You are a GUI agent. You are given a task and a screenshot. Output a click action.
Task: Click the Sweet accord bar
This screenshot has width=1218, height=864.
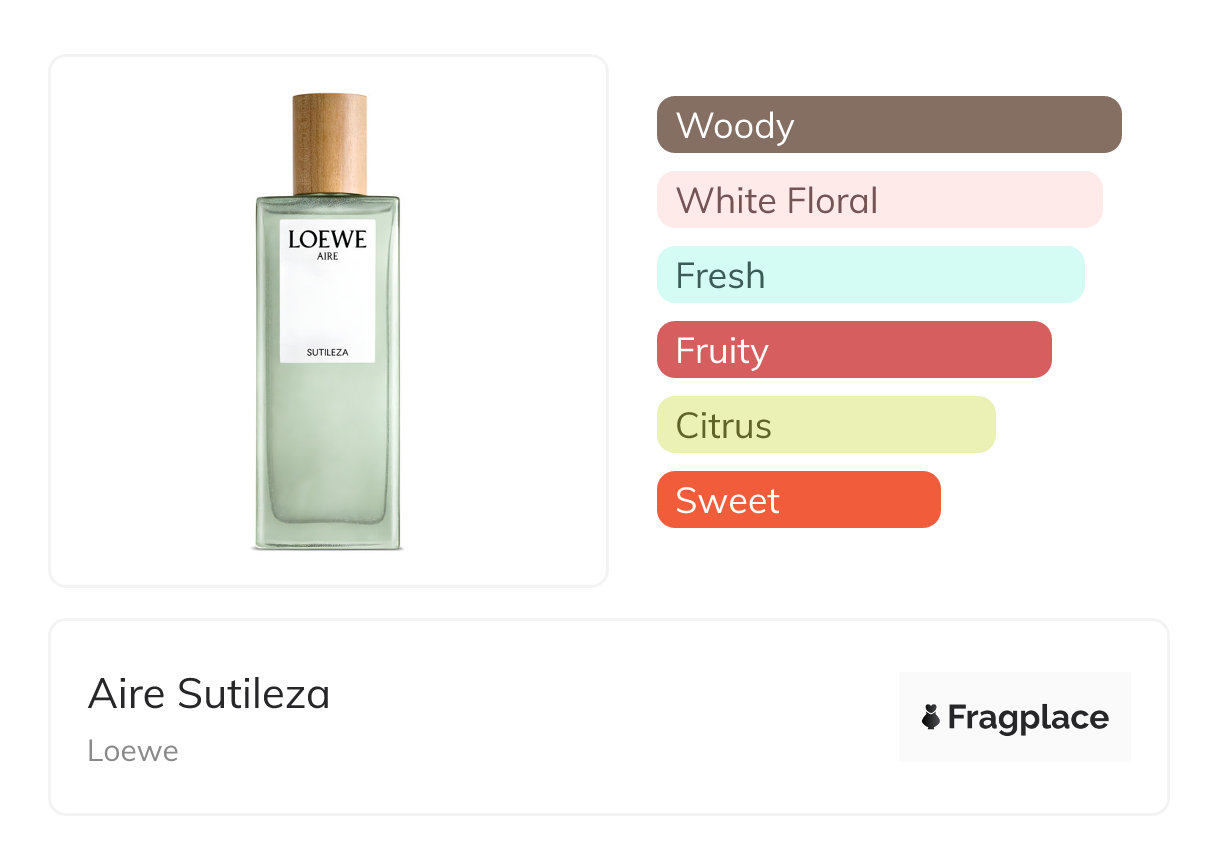click(798, 500)
